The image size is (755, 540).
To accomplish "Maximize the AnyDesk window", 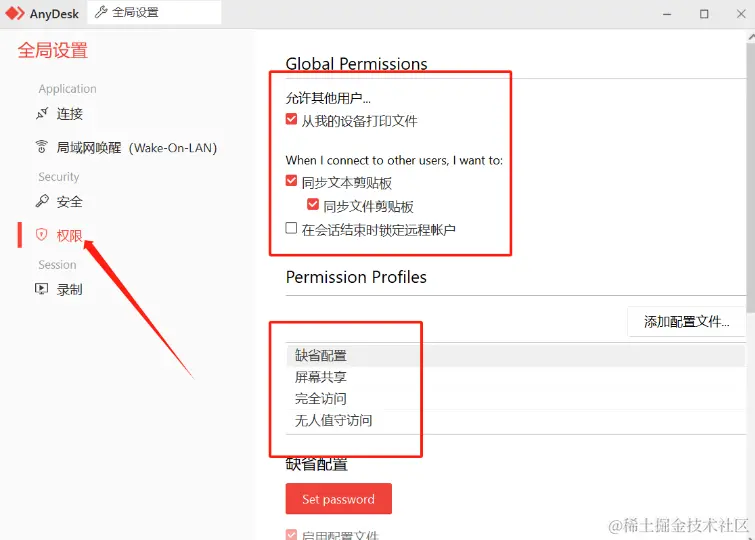I will pos(704,14).
